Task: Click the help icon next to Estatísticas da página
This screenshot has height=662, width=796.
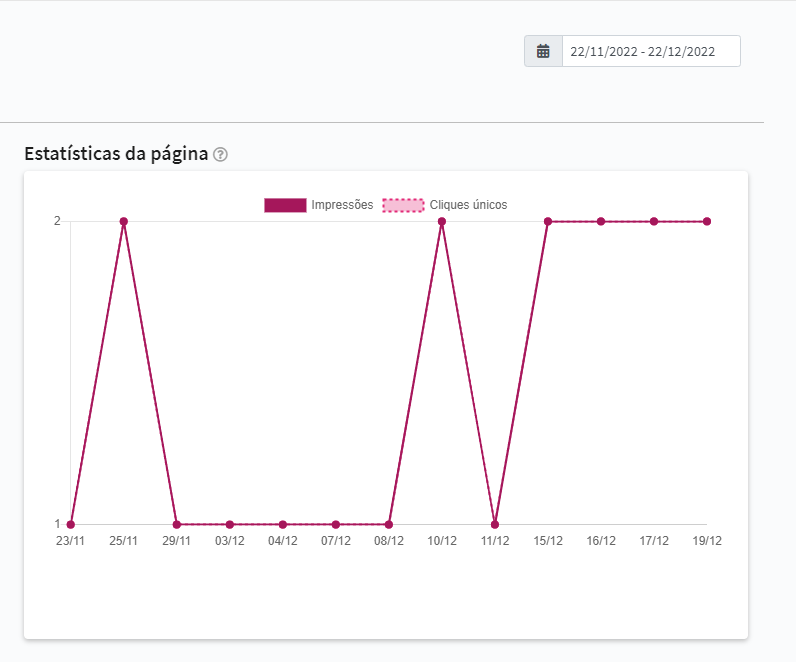Action: (x=221, y=155)
